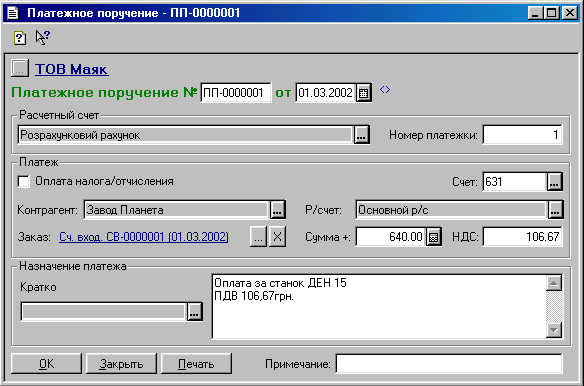Click the Закрыть button

click(x=121, y=363)
